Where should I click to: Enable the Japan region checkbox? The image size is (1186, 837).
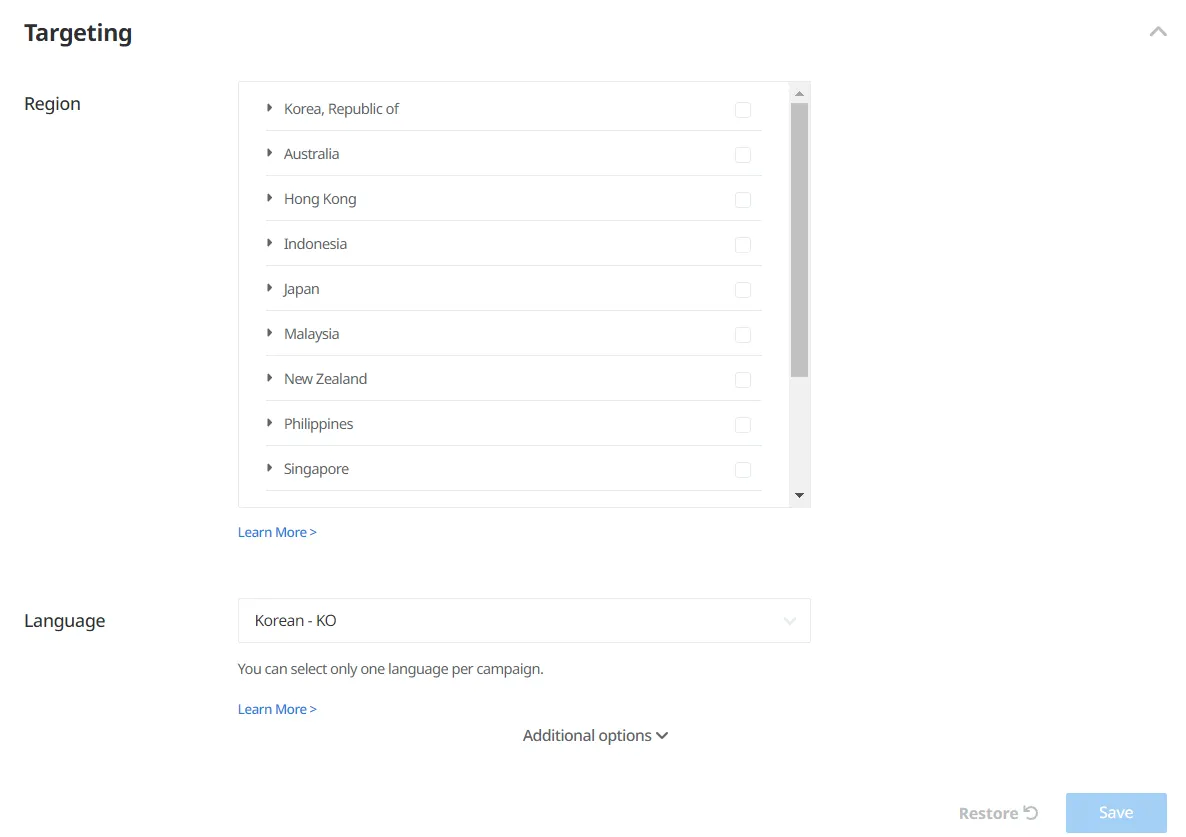click(742, 290)
